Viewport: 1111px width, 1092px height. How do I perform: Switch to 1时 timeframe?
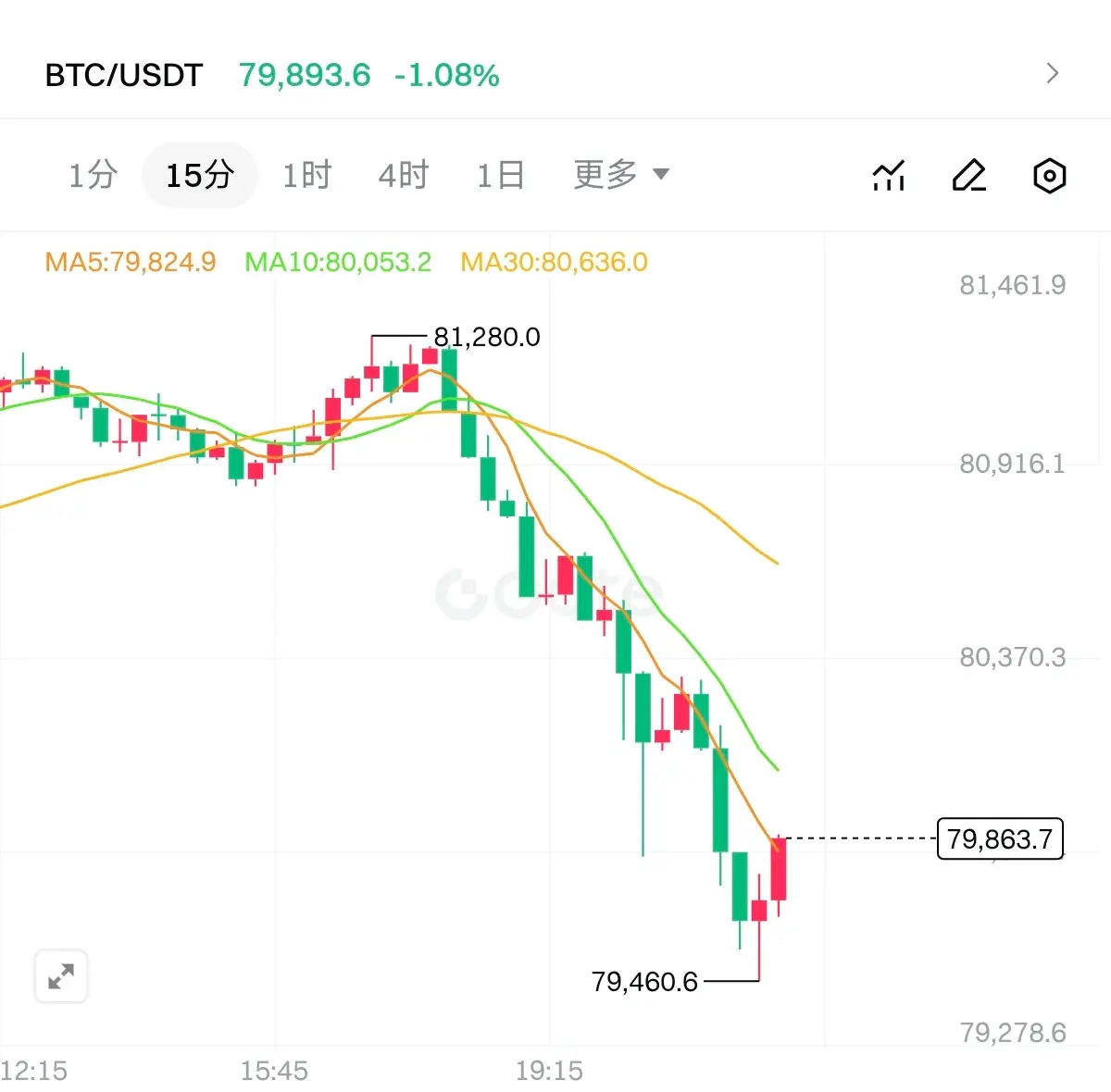[306, 174]
